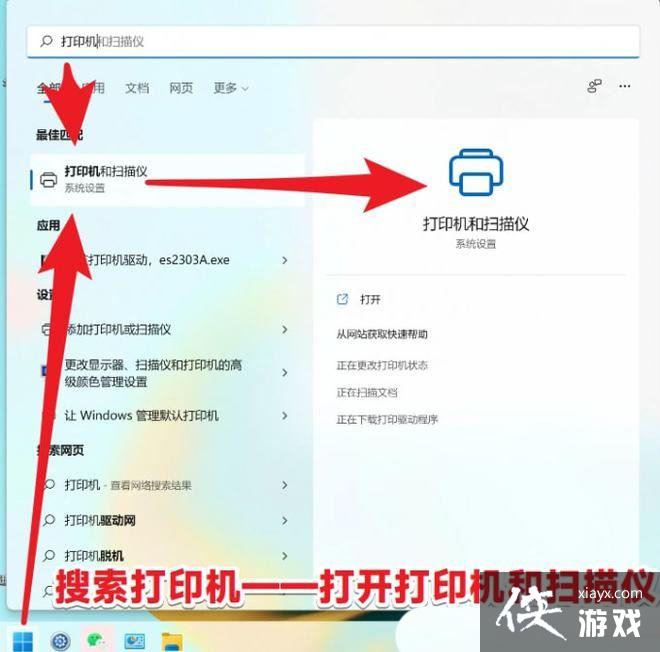
Task: Expand chevron next to 添加打印机或扫描仪
Action: (x=285, y=329)
